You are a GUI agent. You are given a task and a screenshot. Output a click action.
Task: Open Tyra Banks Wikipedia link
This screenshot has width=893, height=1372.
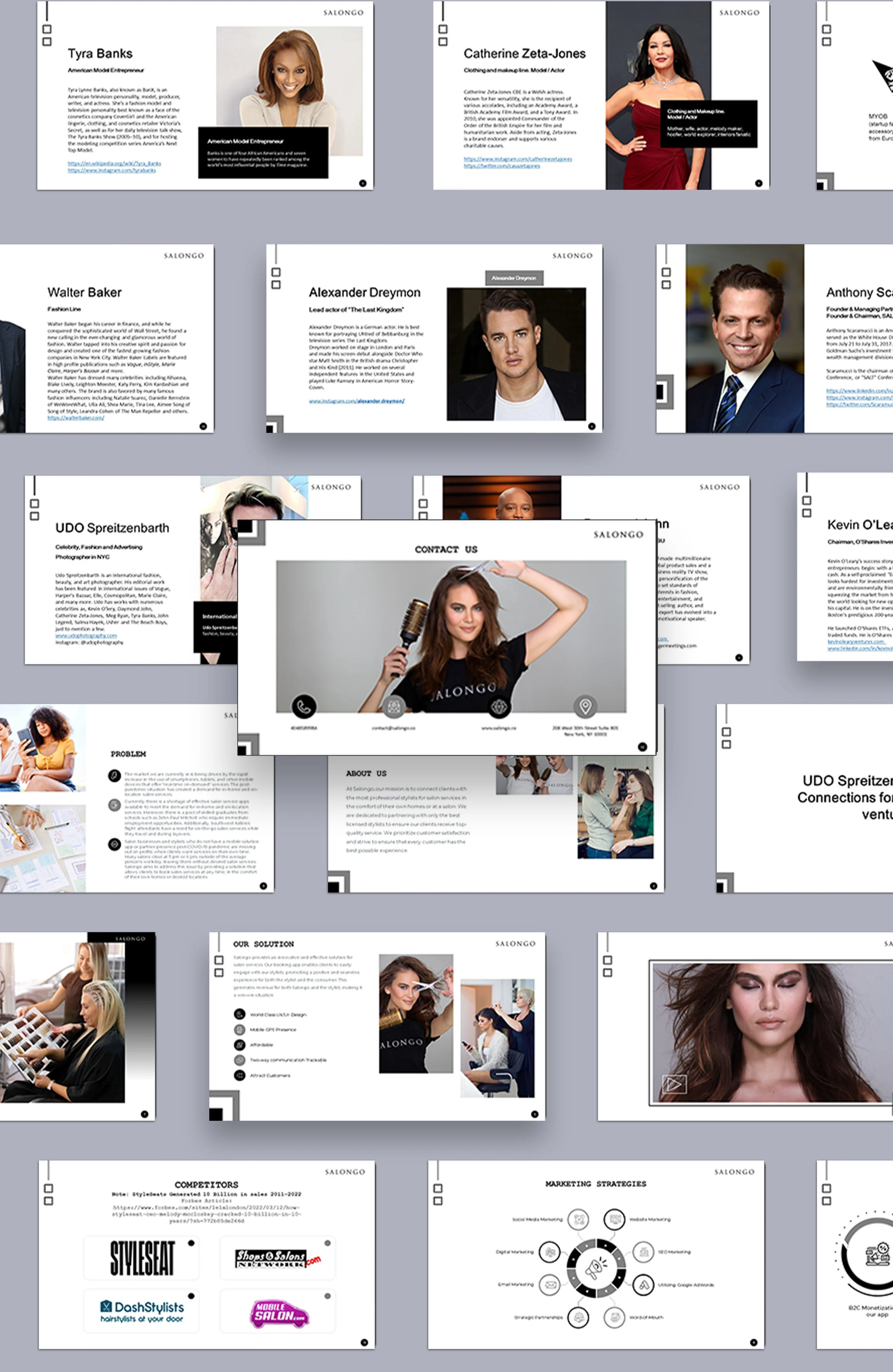pyautogui.click(x=114, y=164)
